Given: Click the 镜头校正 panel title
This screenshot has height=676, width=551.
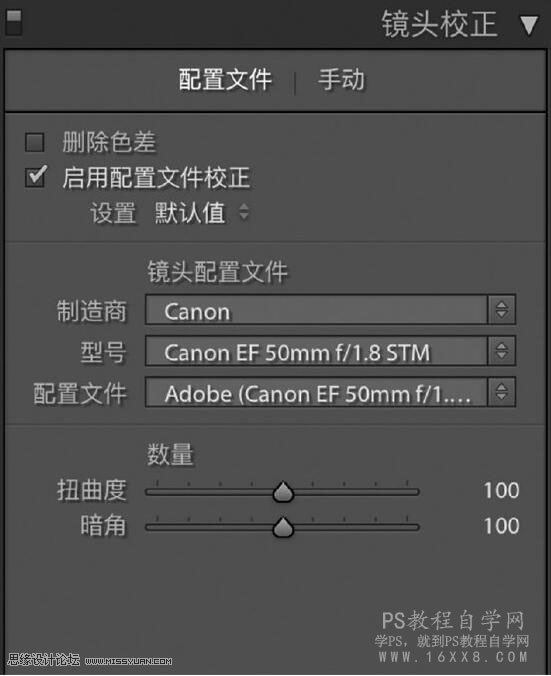Looking at the screenshot, I should tap(439, 25).
